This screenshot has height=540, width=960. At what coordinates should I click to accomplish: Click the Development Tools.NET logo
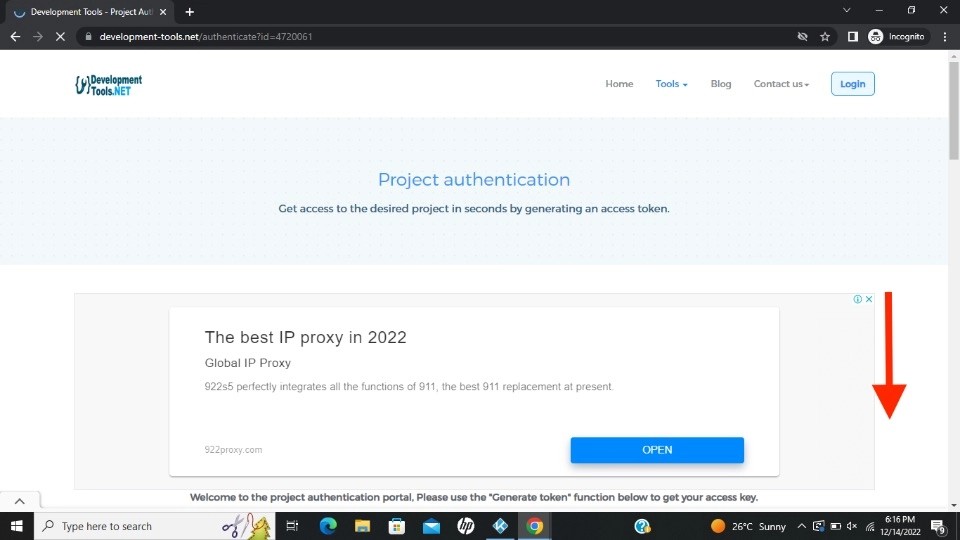click(x=108, y=84)
